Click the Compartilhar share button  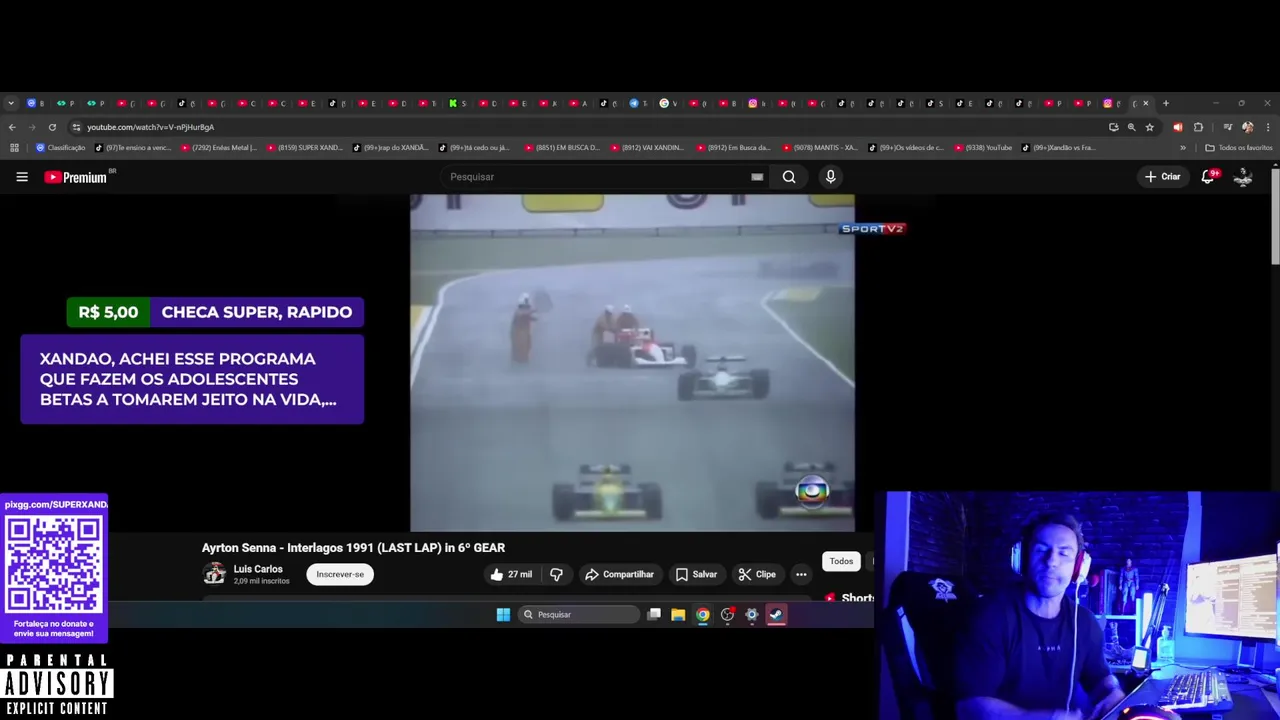(619, 574)
